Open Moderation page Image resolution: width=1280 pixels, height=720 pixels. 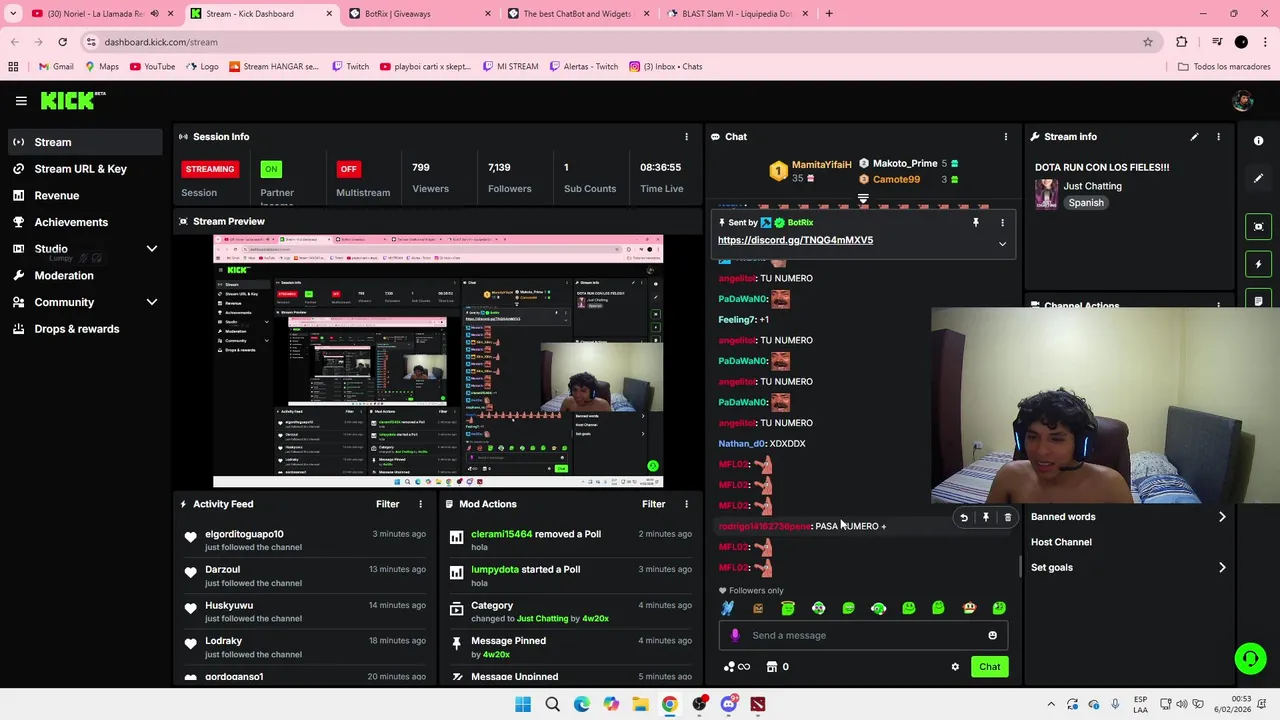84,276
